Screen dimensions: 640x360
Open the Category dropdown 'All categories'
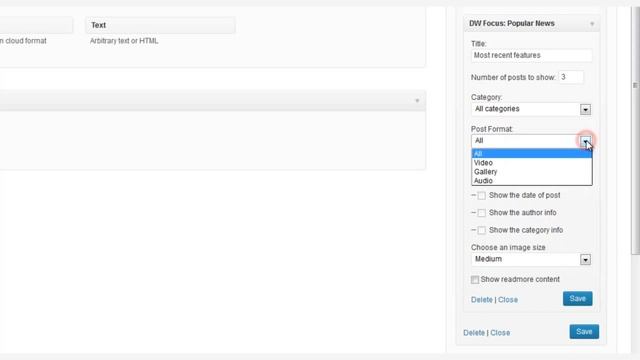point(531,109)
